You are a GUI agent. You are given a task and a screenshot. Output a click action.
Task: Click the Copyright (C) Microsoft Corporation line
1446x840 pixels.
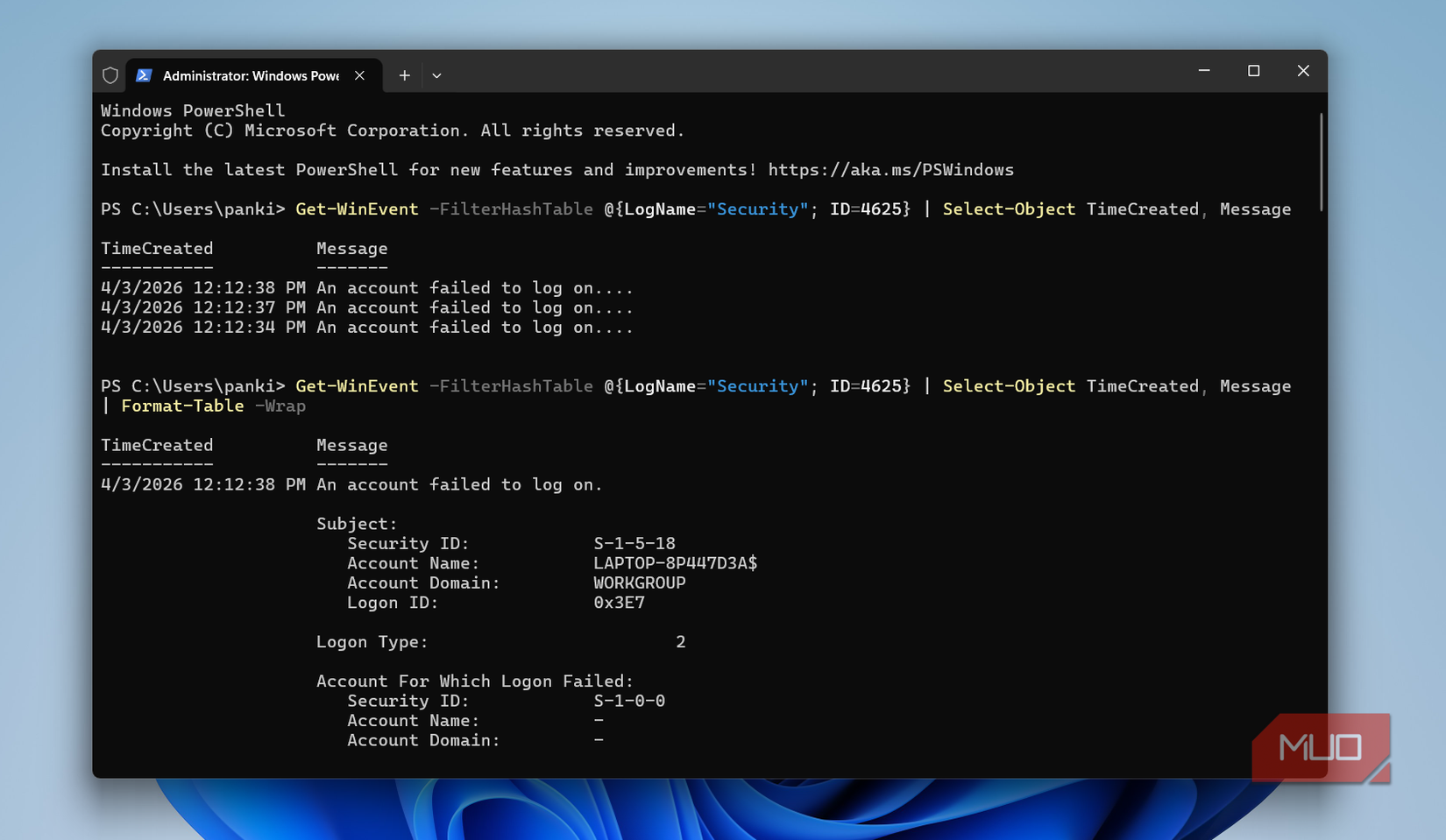pyautogui.click(x=393, y=131)
